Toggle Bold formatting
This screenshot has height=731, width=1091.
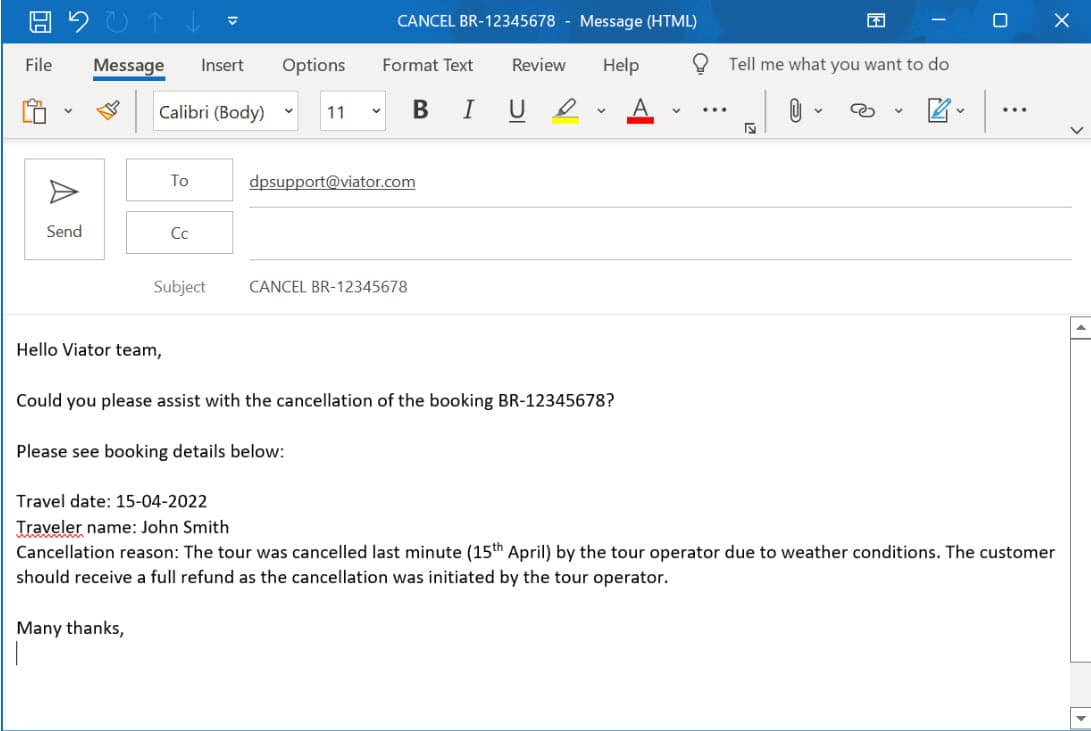click(x=420, y=110)
